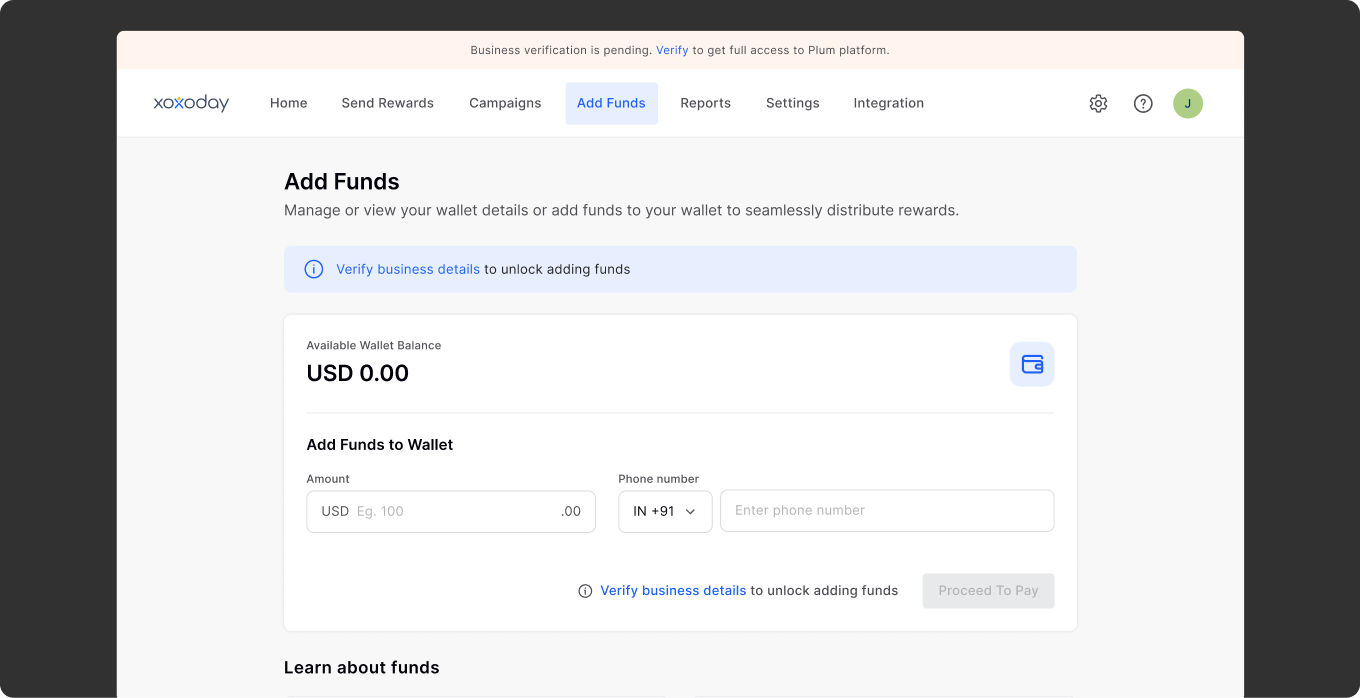Click the USD 0.00 balance value
The height and width of the screenshot is (698, 1360).
(357, 374)
